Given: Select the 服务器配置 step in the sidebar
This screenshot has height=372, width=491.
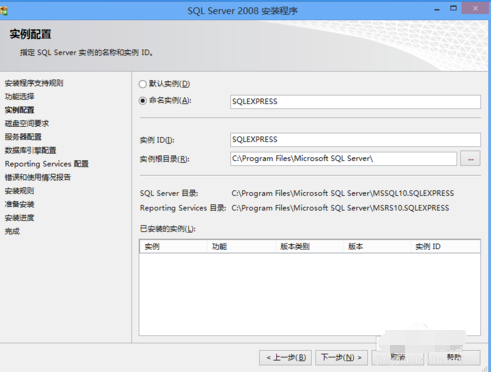Looking at the screenshot, I should tap(23, 137).
